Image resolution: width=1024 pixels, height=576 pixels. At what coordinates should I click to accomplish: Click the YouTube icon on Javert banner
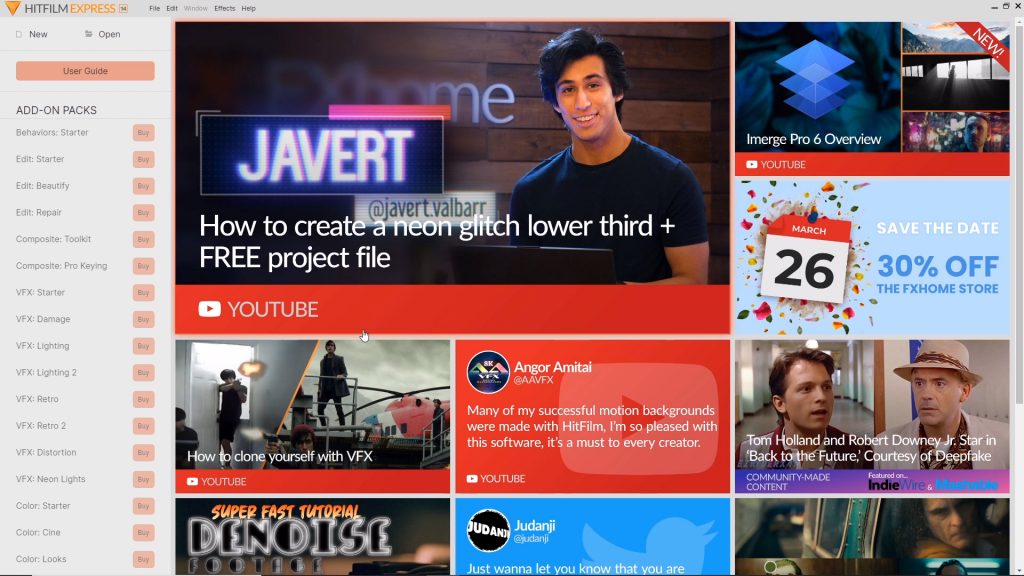(x=209, y=309)
